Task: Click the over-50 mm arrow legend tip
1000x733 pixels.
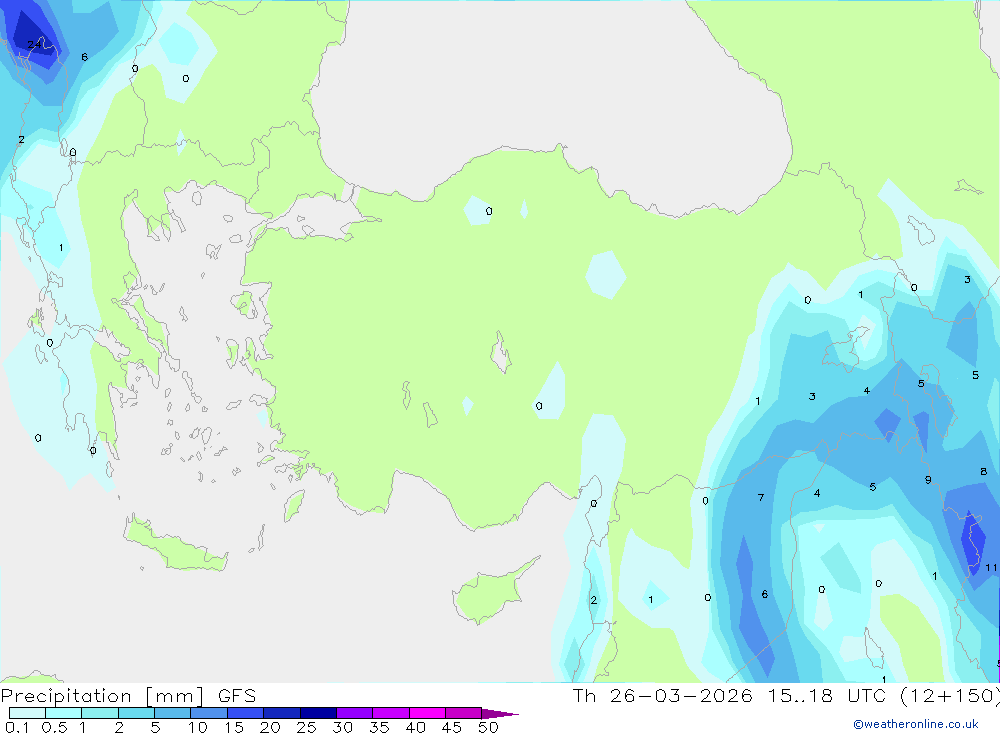Action: [500, 714]
